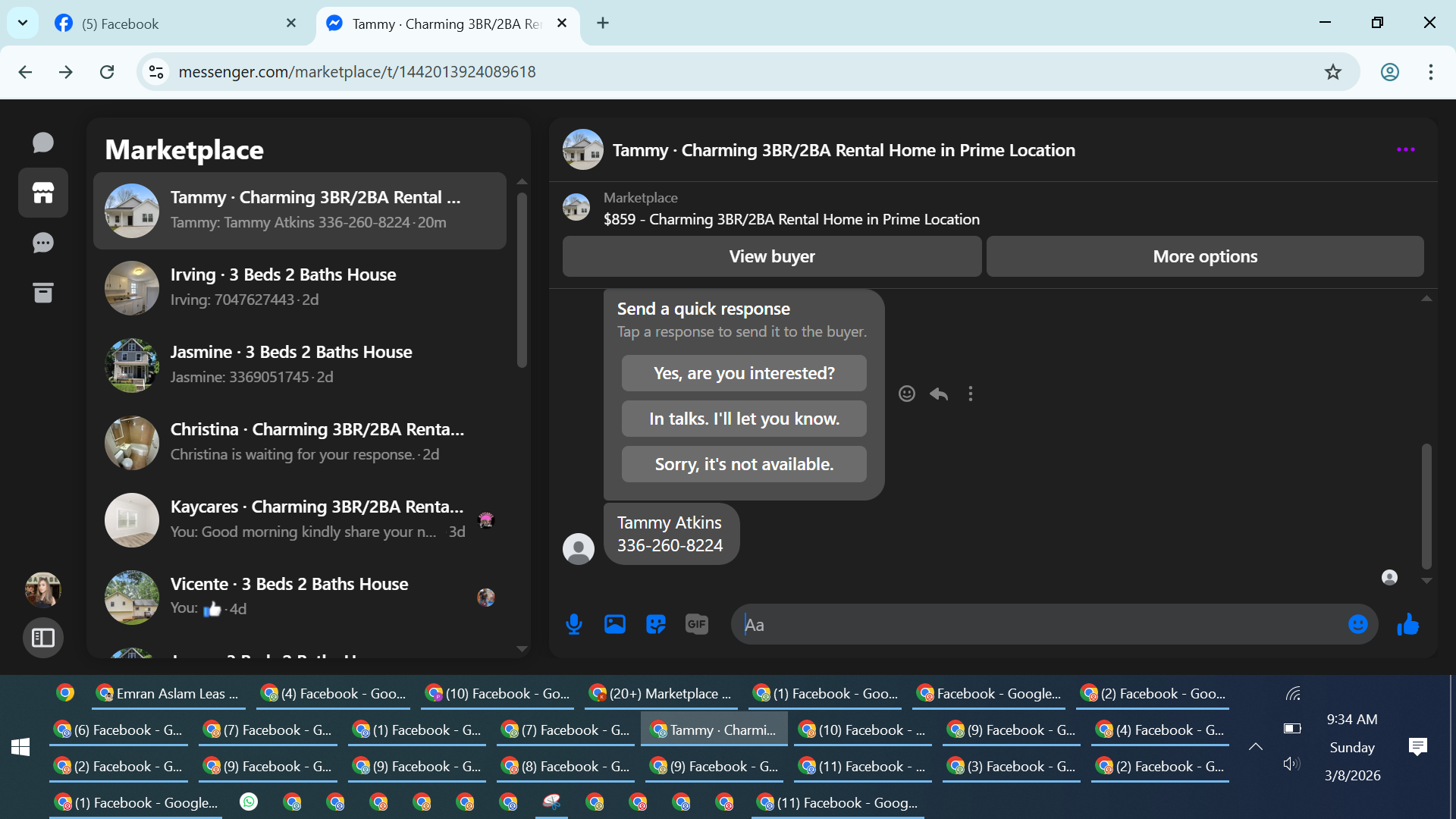Open the sticker picker icon
This screenshot has height=819, width=1456.
click(656, 624)
